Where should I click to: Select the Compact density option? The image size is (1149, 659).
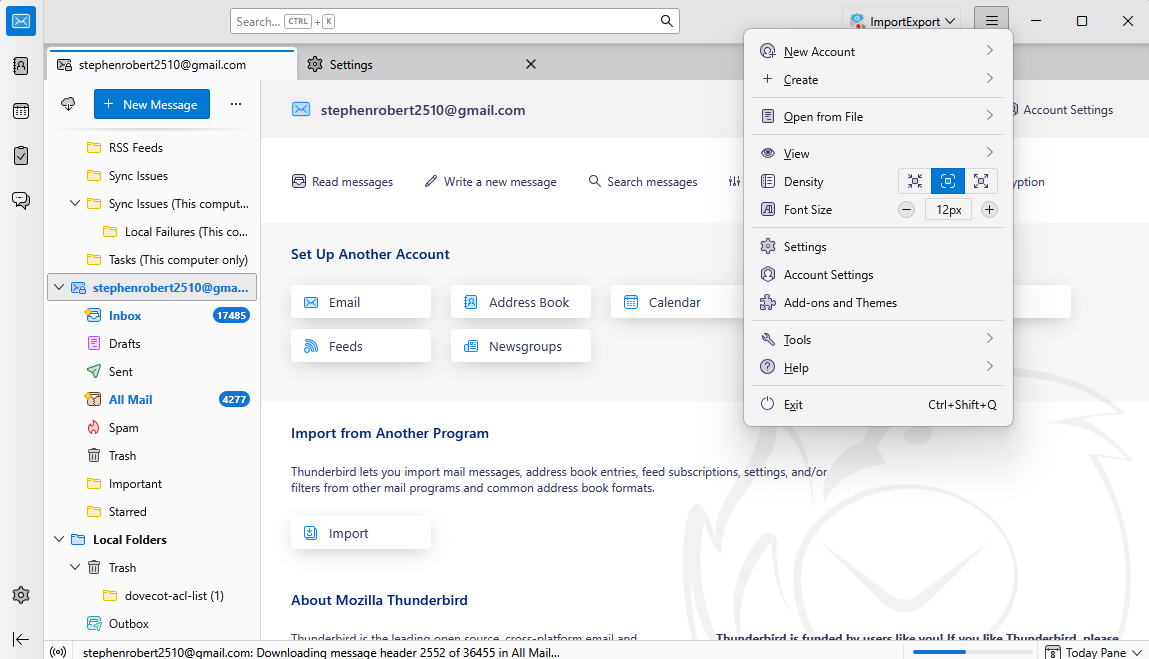pyautogui.click(x=914, y=181)
